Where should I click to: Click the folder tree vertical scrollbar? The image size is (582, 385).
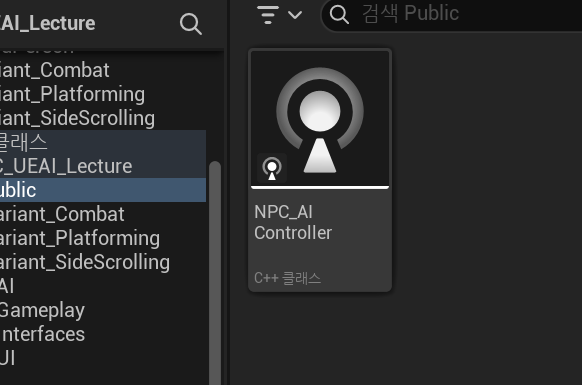point(215,273)
